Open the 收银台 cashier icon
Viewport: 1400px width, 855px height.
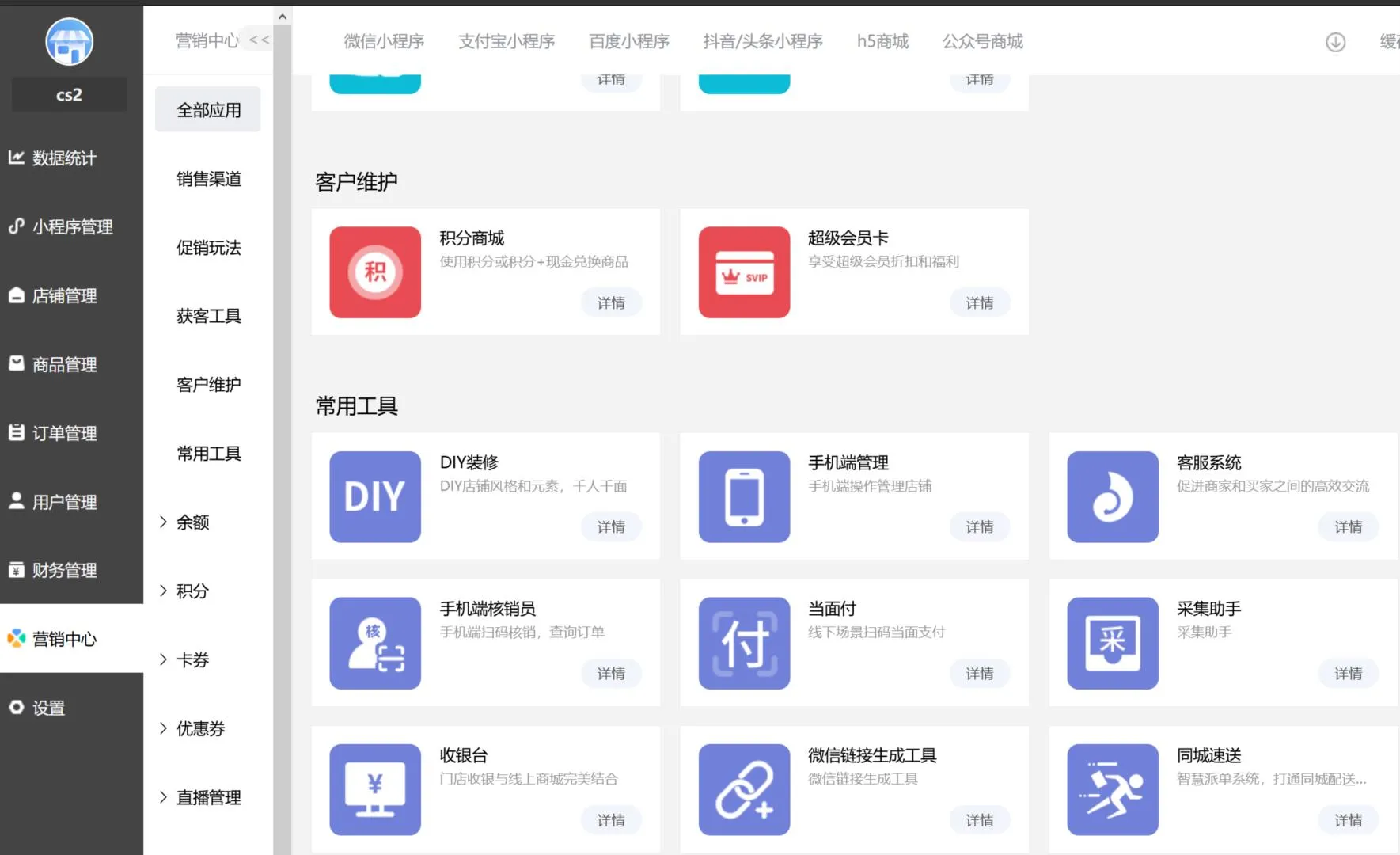(x=375, y=789)
